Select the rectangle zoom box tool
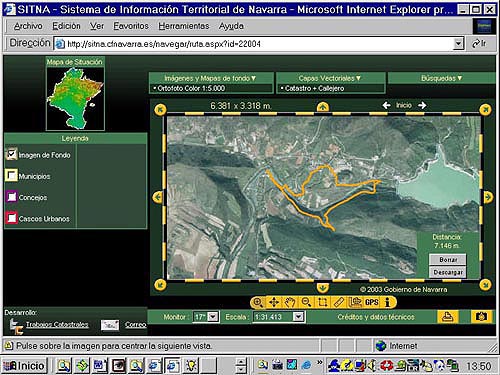Image resolution: width=500 pixels, height=375 pixels. 323,302
